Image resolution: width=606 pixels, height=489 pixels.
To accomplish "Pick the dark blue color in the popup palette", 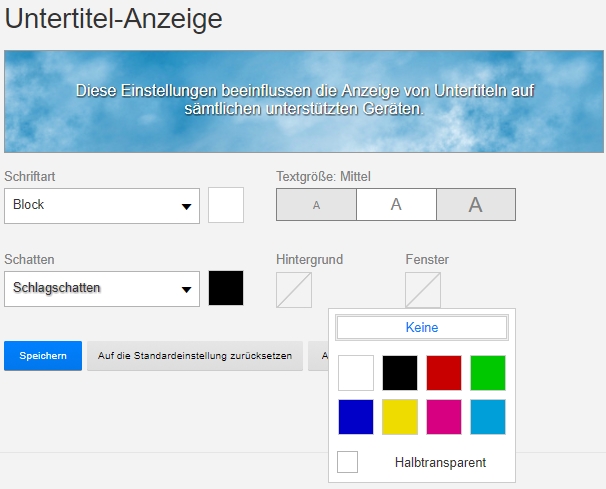I will [x=356, y=417].
